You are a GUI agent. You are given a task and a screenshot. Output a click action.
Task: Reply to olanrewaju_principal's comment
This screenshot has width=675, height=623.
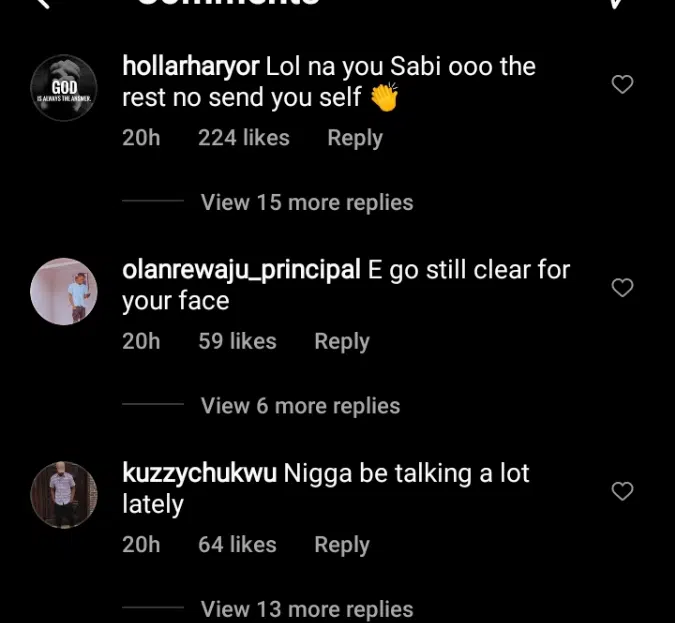click(342, 342)
